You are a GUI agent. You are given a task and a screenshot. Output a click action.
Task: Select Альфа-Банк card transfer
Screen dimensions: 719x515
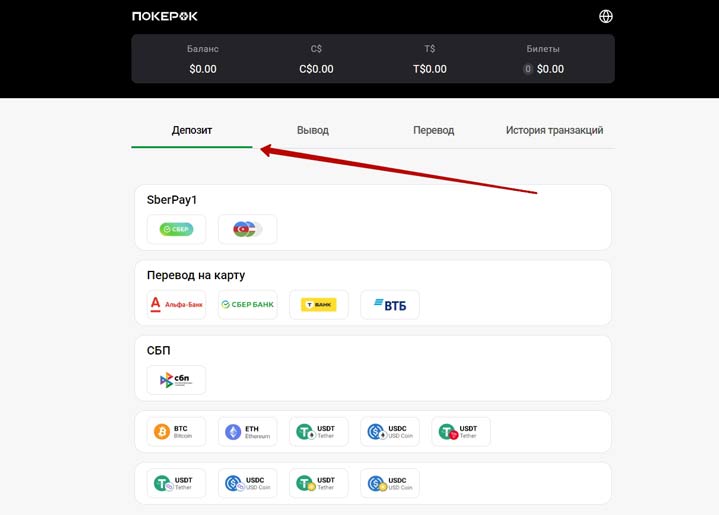tap(177, 305)
